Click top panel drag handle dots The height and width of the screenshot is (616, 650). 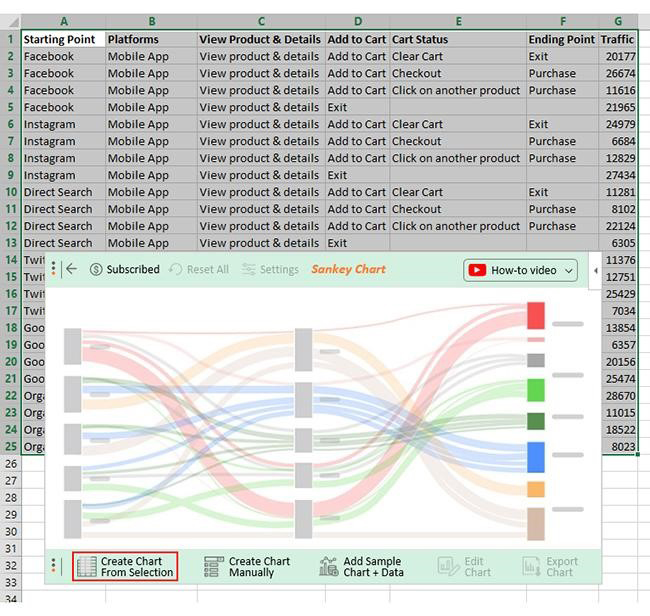point(53,269)
